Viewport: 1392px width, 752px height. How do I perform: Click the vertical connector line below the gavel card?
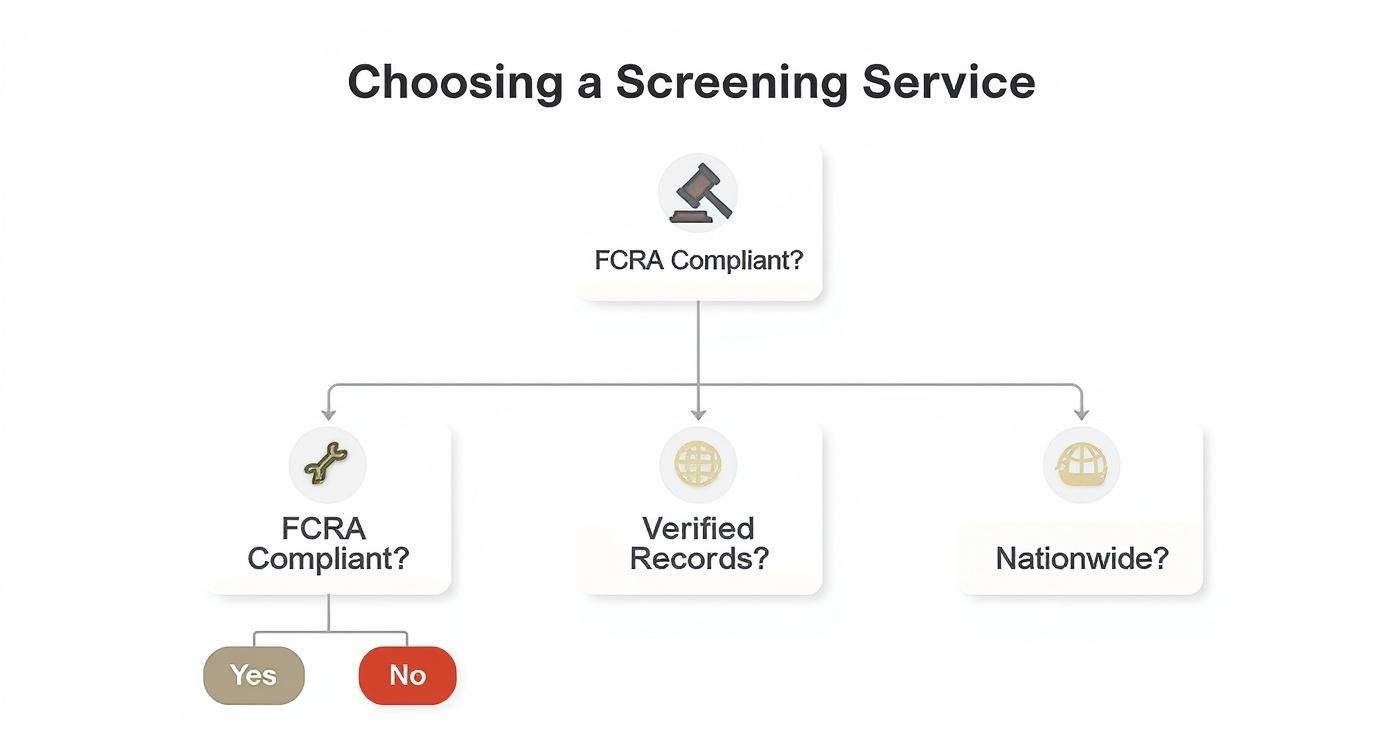(x=698, y=340)
